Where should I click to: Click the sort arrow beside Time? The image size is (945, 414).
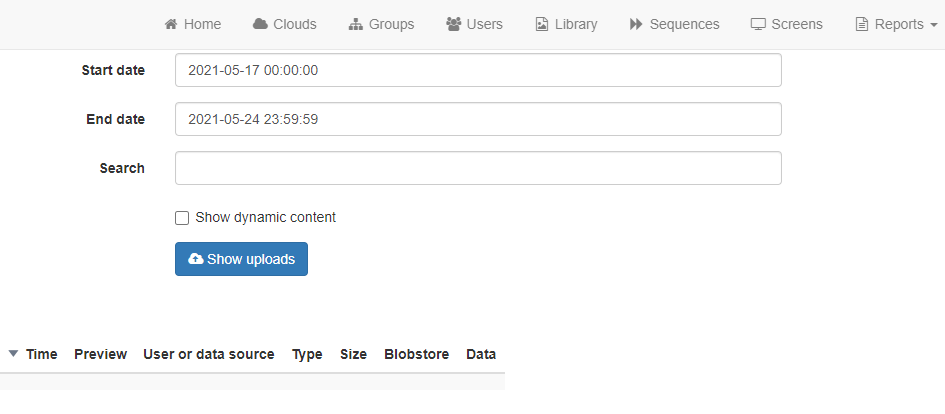13,354
